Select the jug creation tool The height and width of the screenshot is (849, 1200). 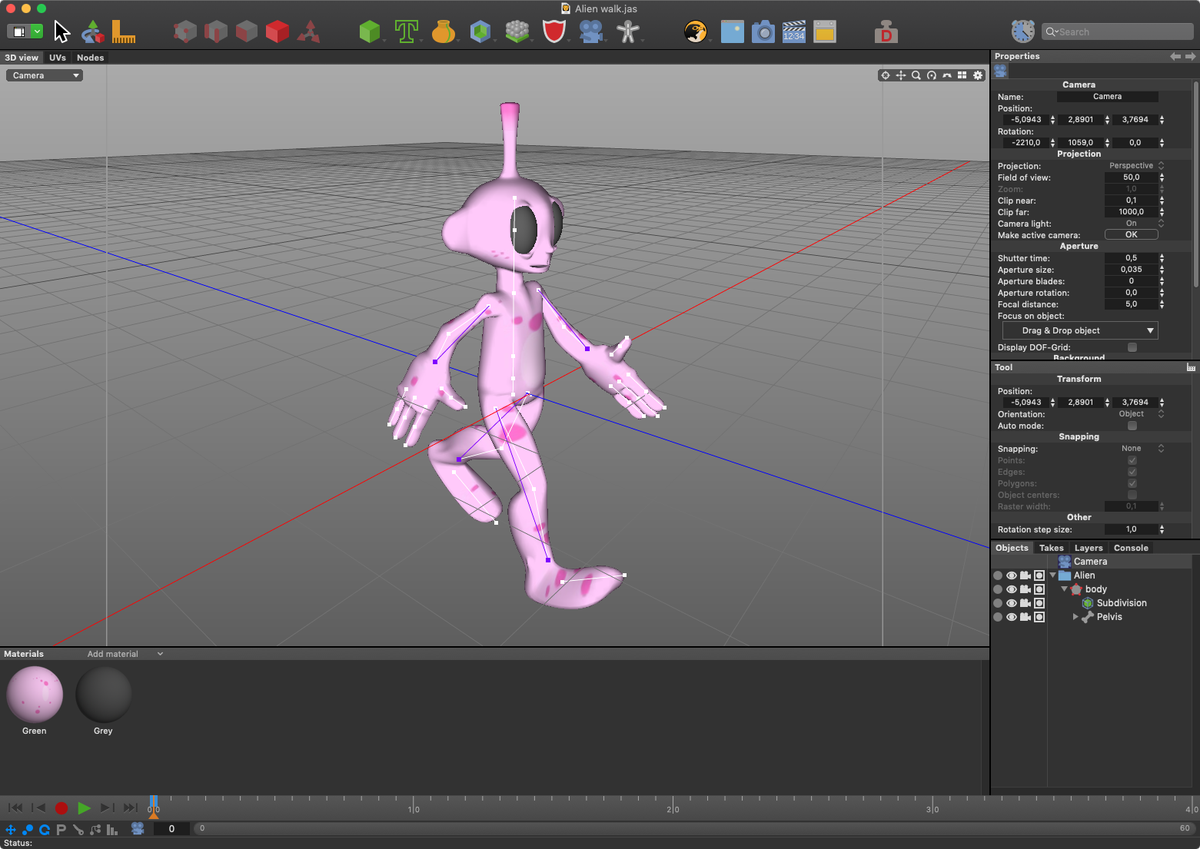443,31
